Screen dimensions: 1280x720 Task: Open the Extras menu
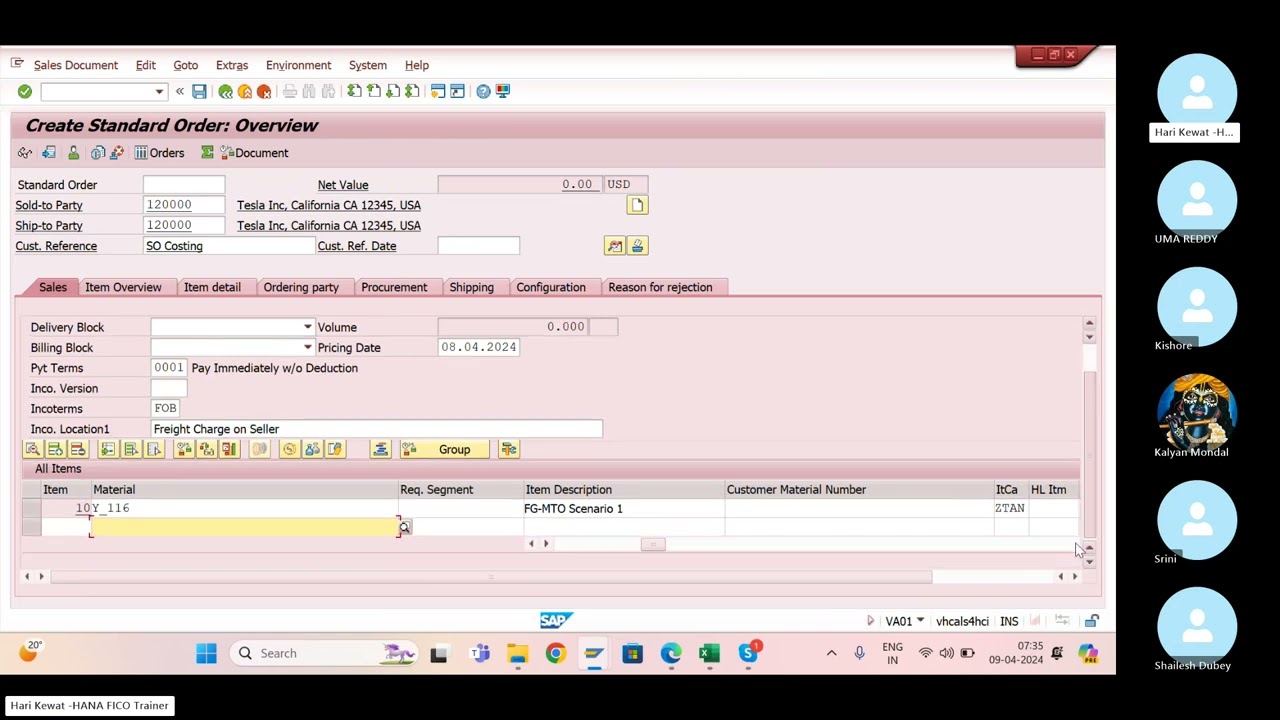232,65
